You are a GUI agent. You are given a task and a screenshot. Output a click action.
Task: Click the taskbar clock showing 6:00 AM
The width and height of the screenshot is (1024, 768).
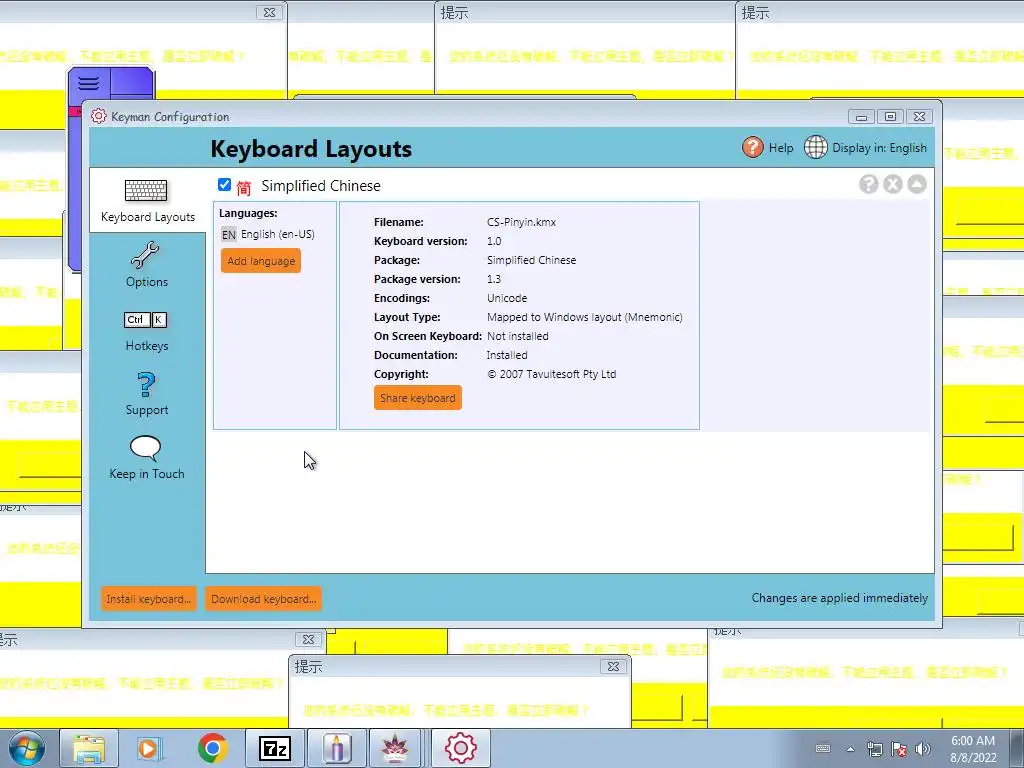(x=973, y=749)
